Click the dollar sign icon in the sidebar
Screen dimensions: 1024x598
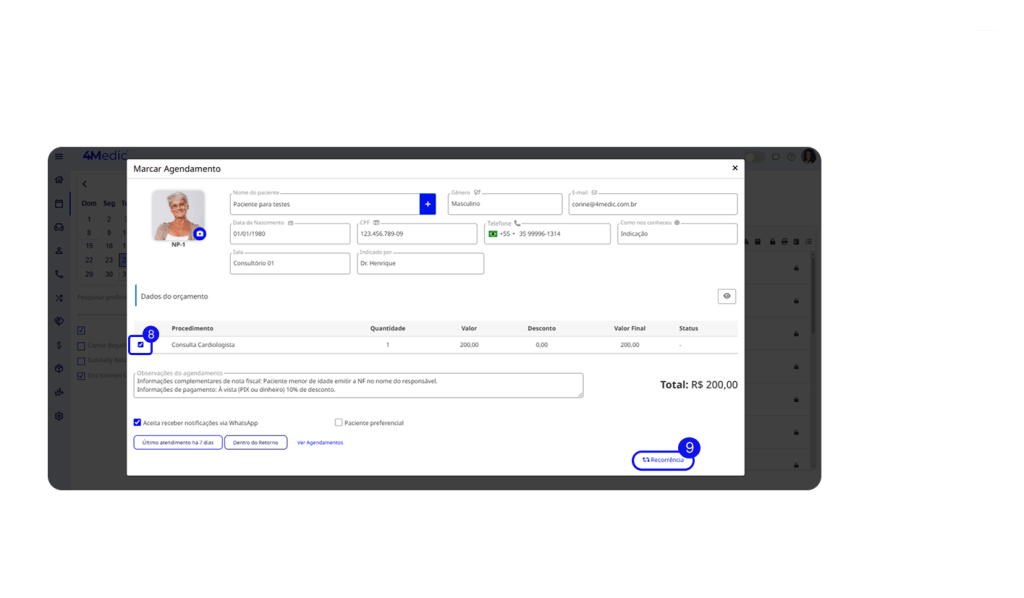59,345
